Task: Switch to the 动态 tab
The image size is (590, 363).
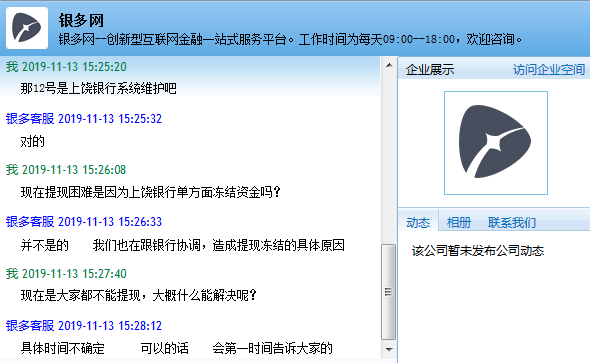Action: [x=418, y=222]
